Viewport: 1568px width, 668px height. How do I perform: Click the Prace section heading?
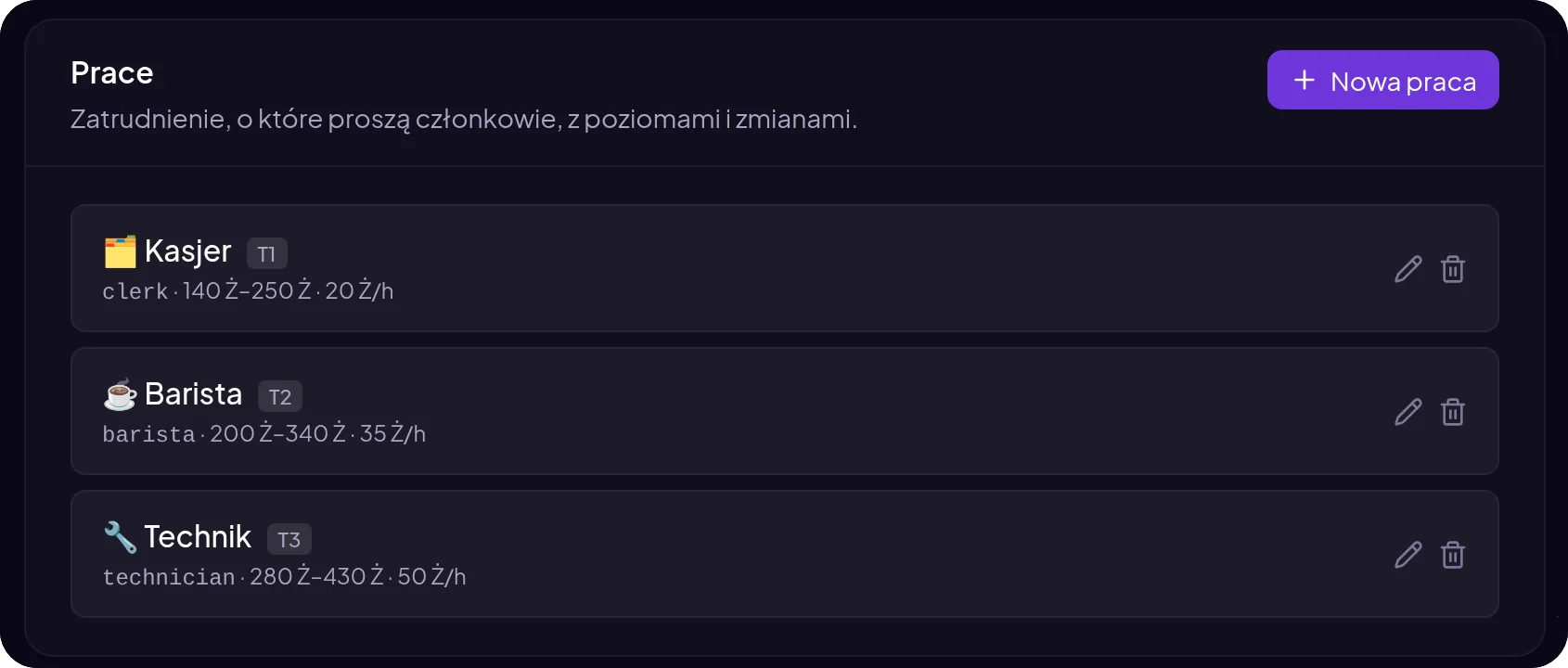click(x=112, y=73)
